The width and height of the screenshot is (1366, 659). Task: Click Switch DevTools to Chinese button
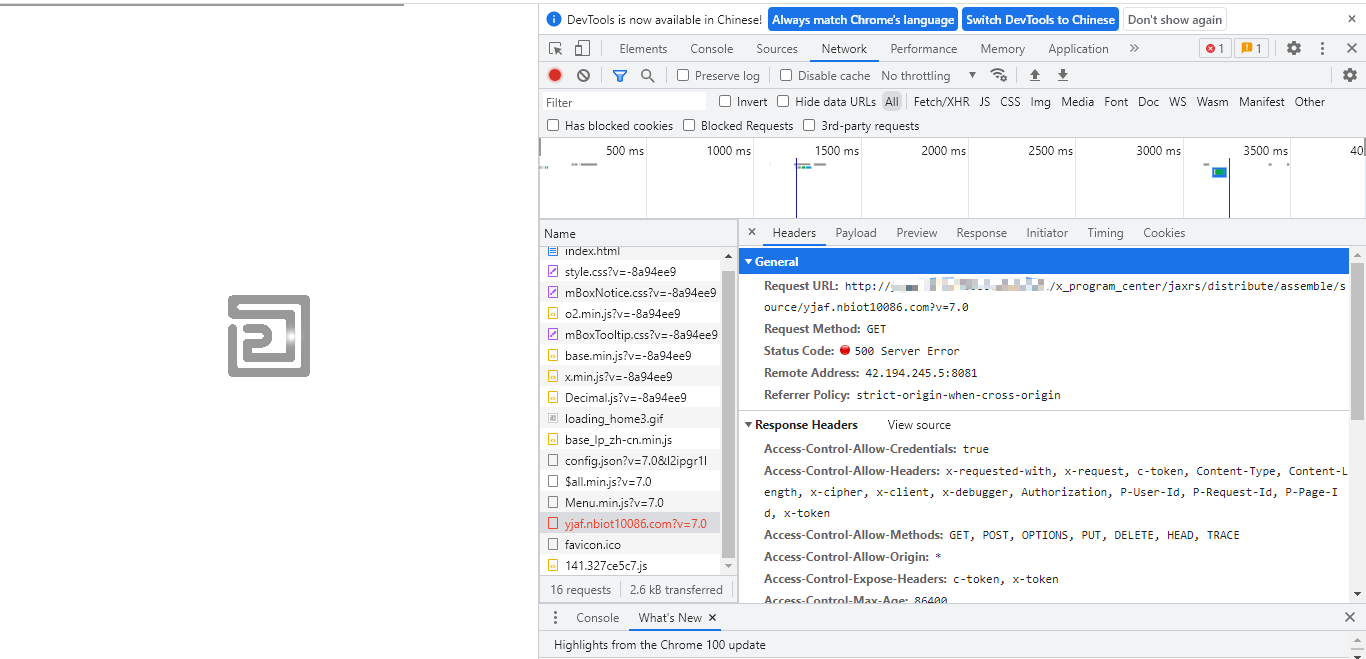point(1040,19)
